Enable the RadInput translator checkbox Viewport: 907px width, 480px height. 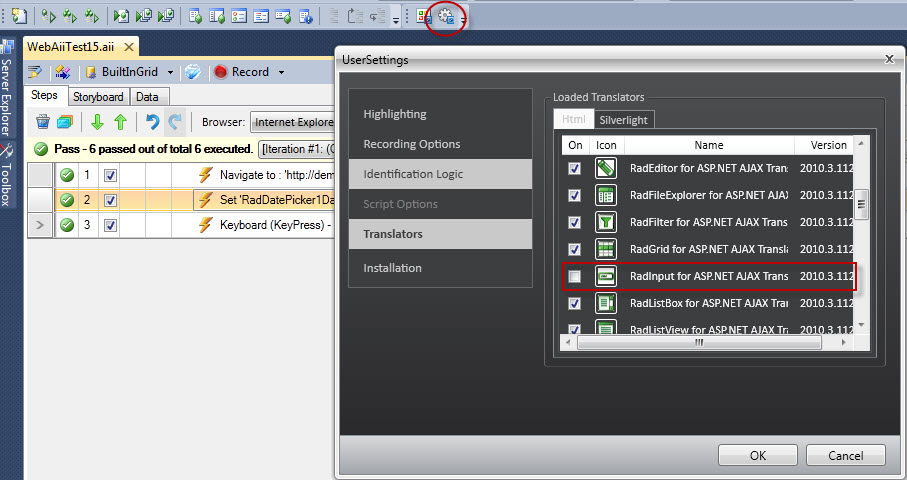click(x=574, y=276)
